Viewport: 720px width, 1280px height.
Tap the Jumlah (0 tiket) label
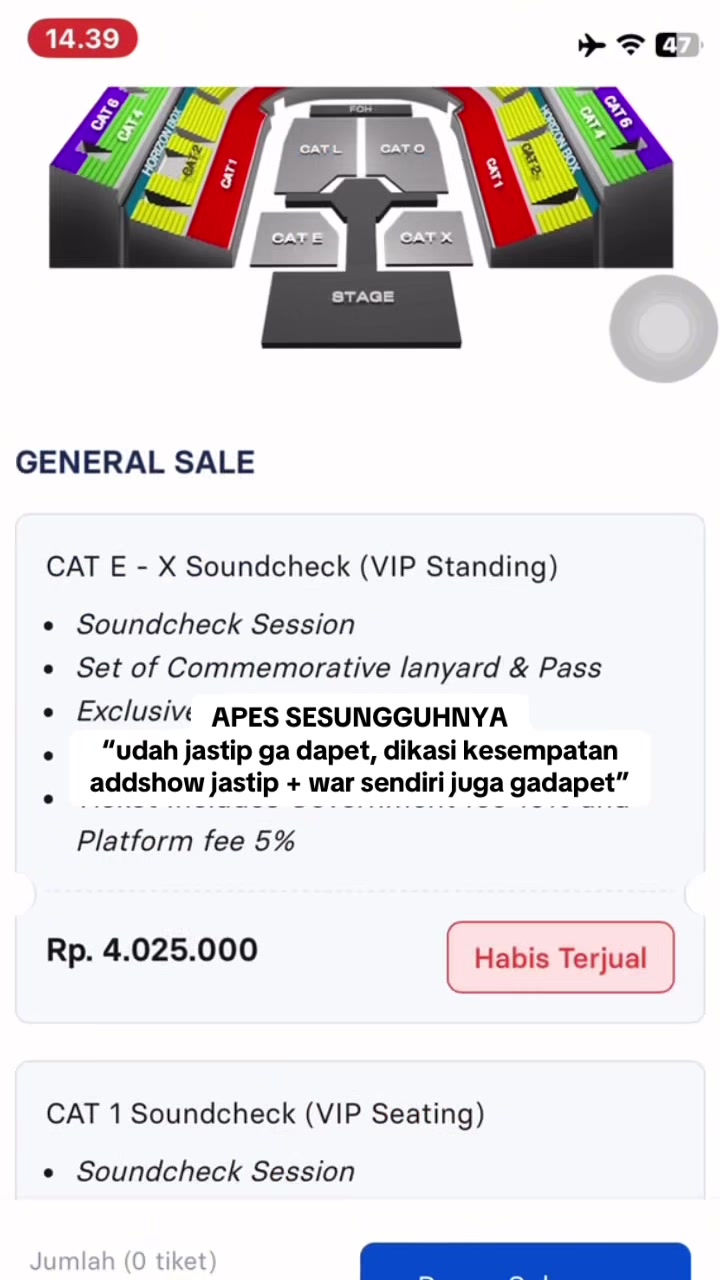pyautogui.click(x=123, y=1262)
